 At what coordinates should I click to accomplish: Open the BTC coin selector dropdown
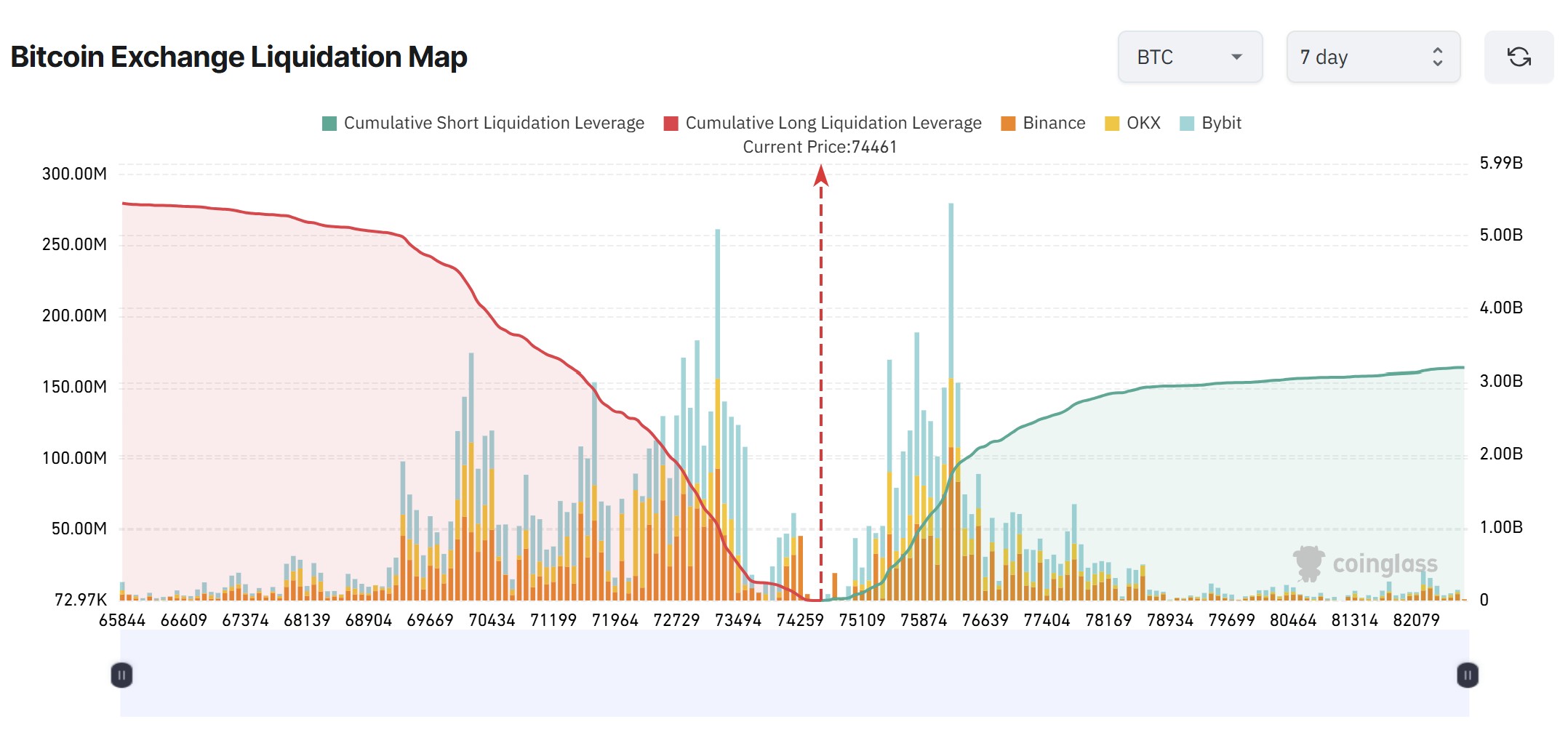click(1190, 57)
